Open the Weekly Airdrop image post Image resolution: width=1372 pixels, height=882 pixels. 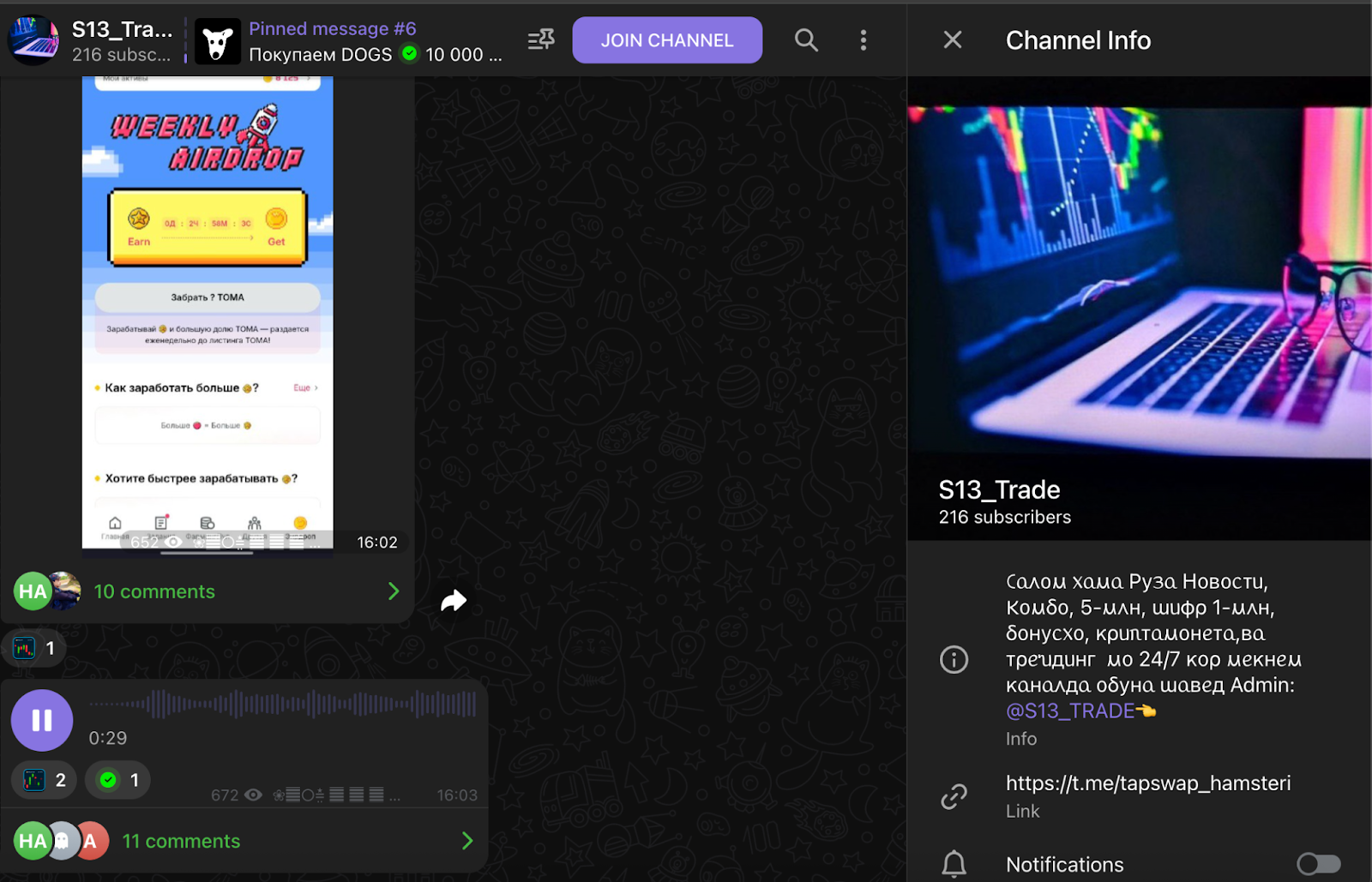pyautogui.click(x=208, y=313)
